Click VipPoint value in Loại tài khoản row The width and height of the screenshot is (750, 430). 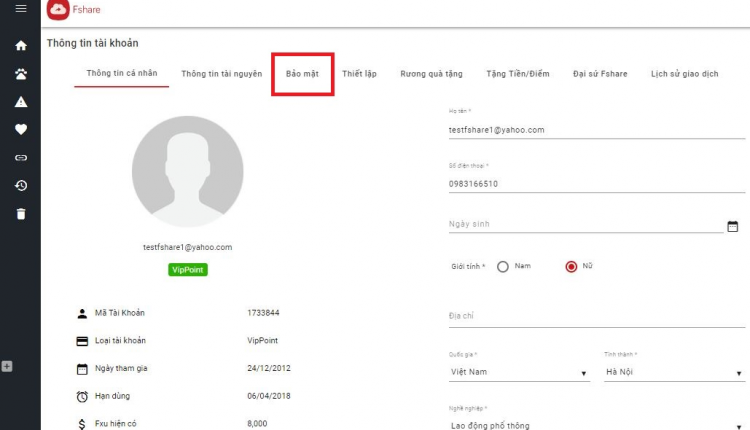click(263, 341)
